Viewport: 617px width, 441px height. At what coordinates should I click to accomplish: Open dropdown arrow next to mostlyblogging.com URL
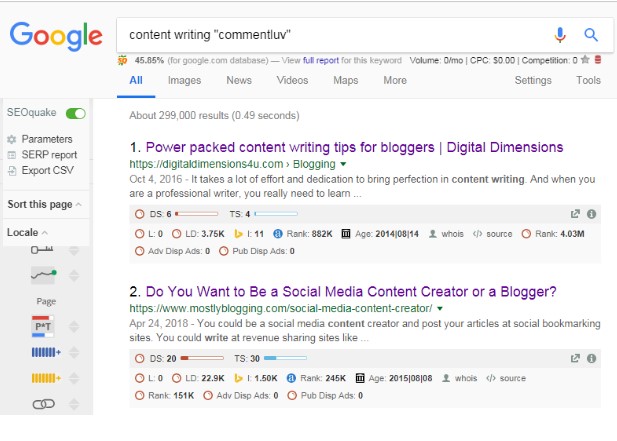tap(440, 309)
